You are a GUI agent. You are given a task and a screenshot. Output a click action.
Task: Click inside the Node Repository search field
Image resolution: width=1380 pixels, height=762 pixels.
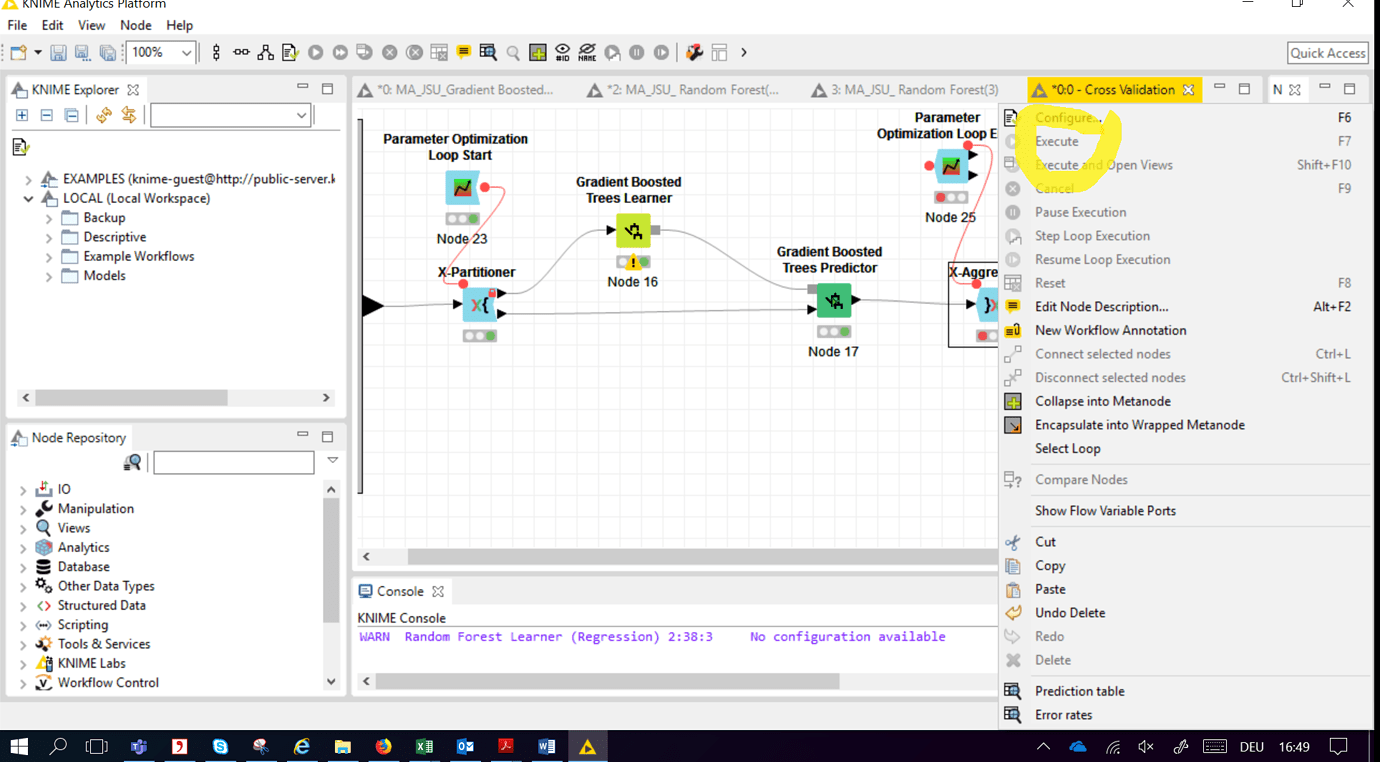[232, 462]
